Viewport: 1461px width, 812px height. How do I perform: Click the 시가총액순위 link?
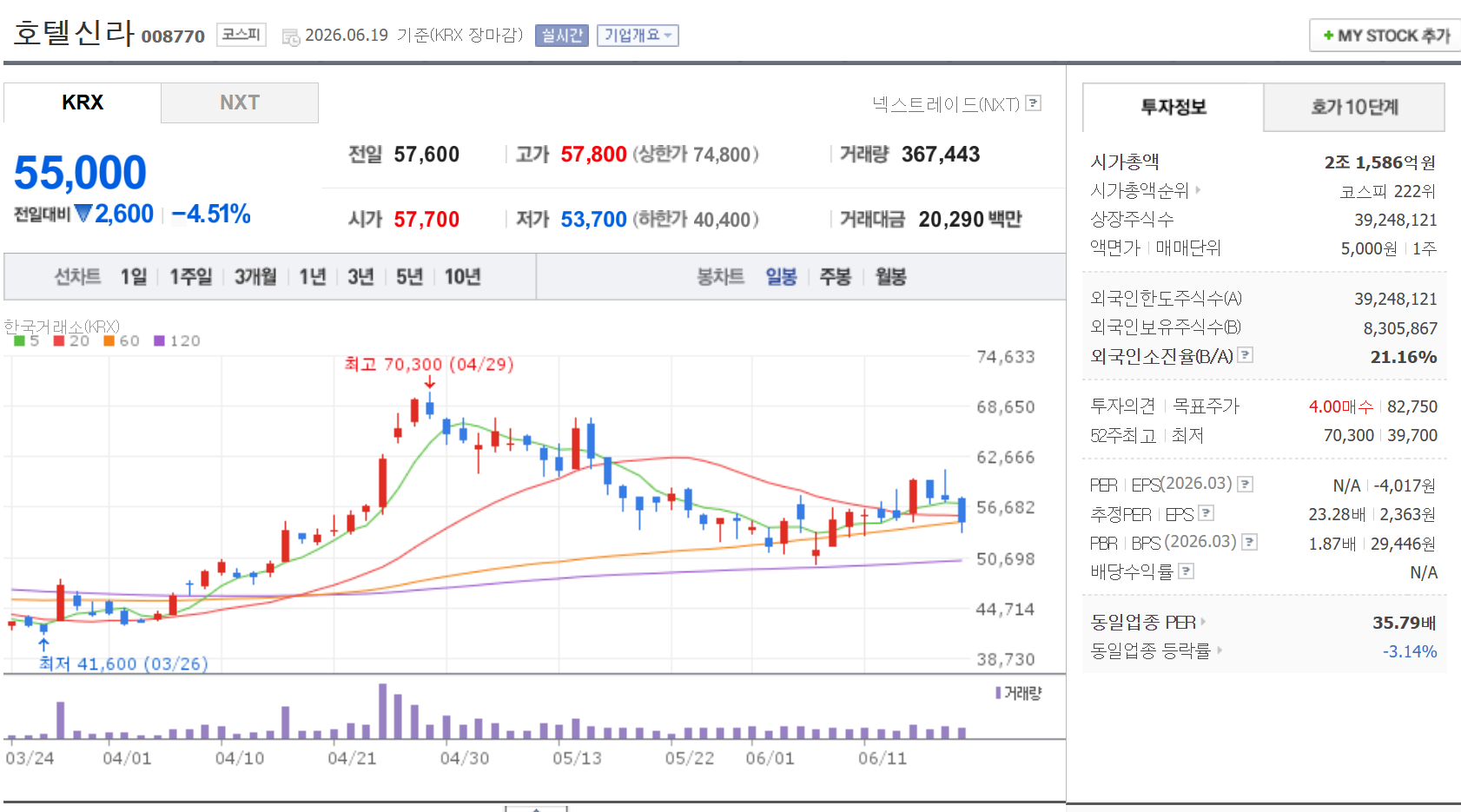point(1140,190)
